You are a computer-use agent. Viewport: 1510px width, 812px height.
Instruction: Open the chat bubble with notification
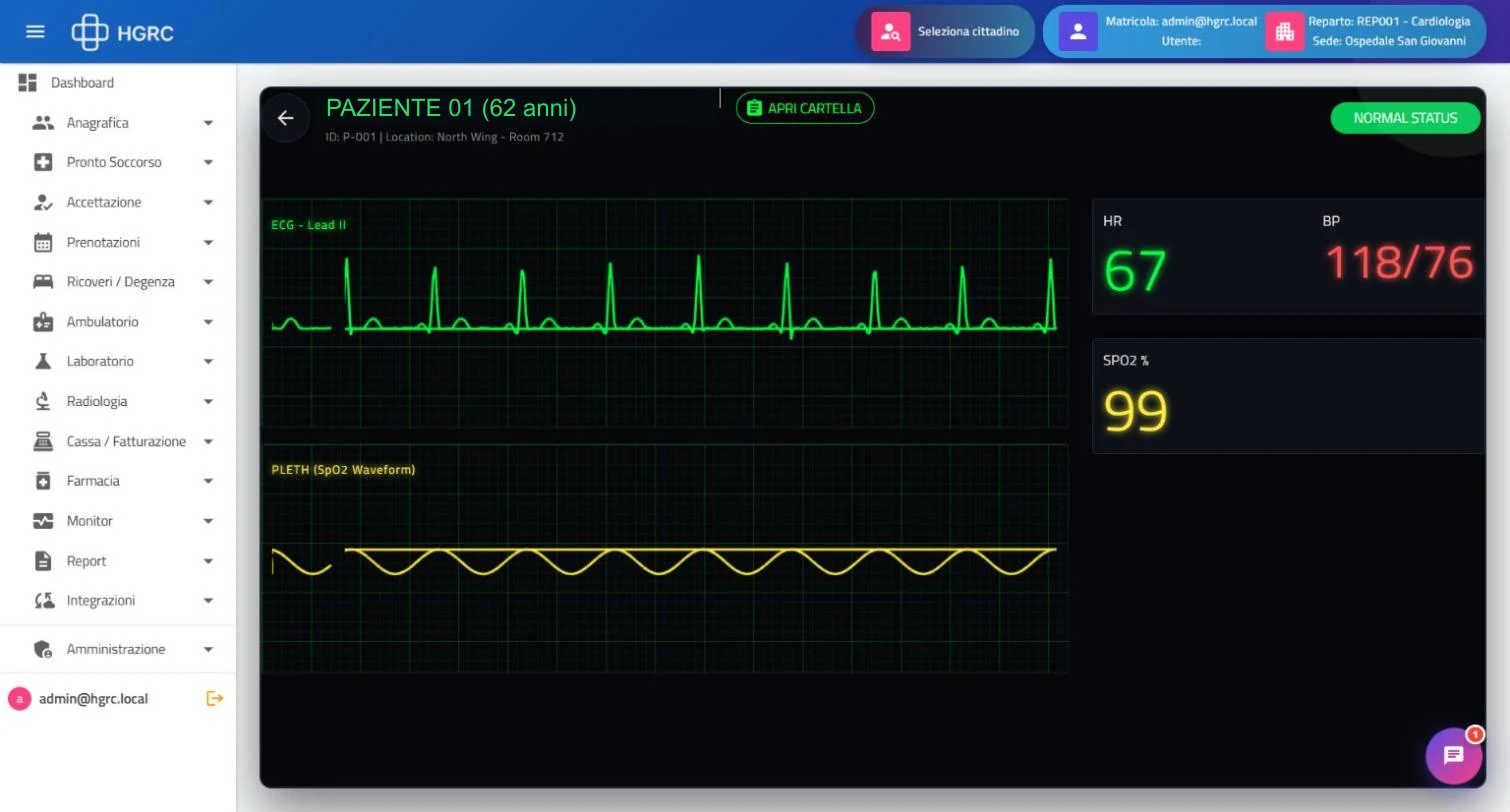[1454, 755]
